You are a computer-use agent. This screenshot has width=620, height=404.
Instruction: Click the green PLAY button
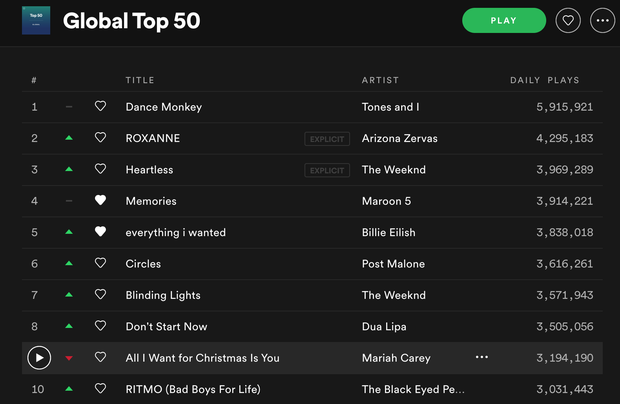[x=504, y=20]
